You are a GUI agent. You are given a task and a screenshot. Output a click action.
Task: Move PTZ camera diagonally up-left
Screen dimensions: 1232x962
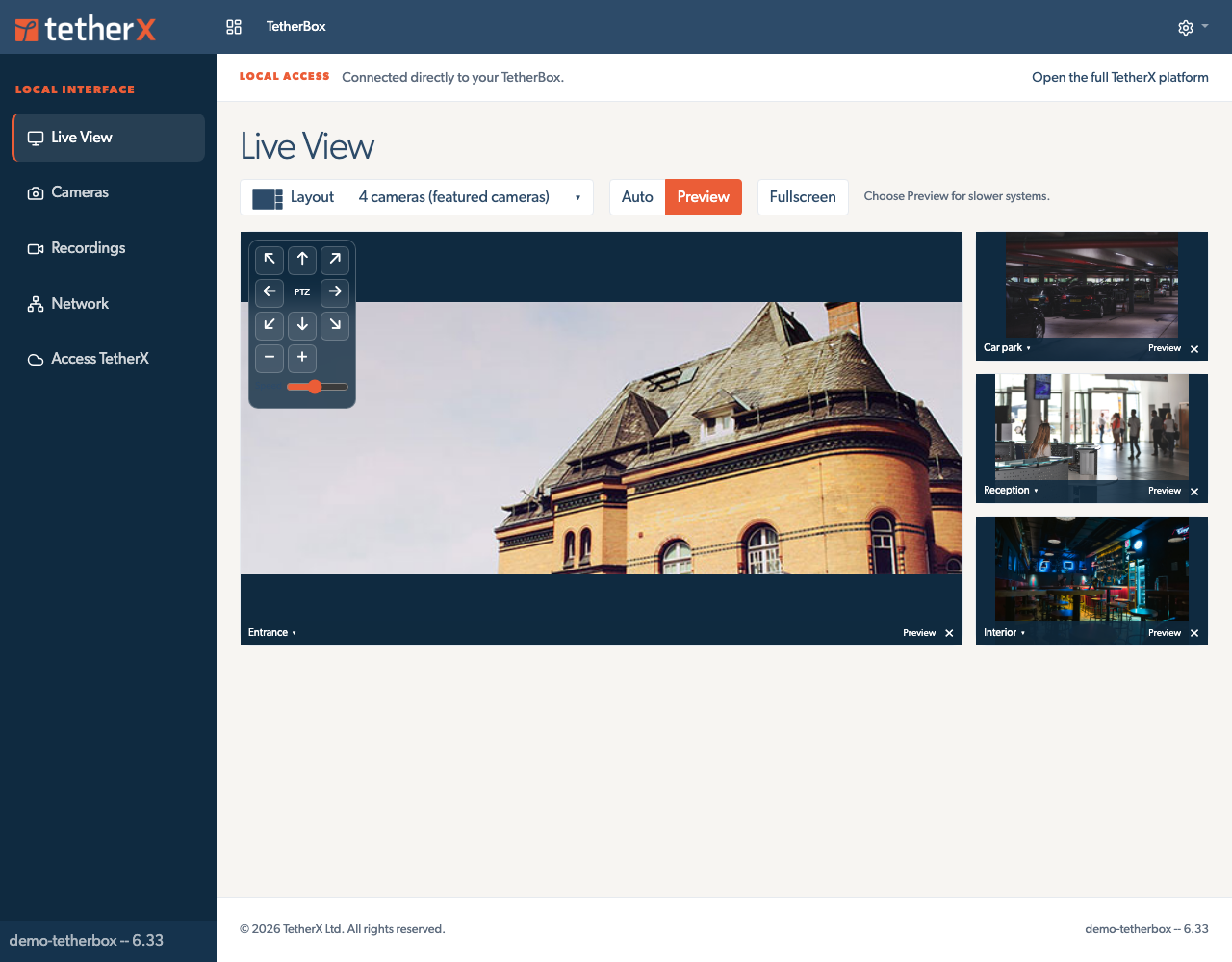269,259
